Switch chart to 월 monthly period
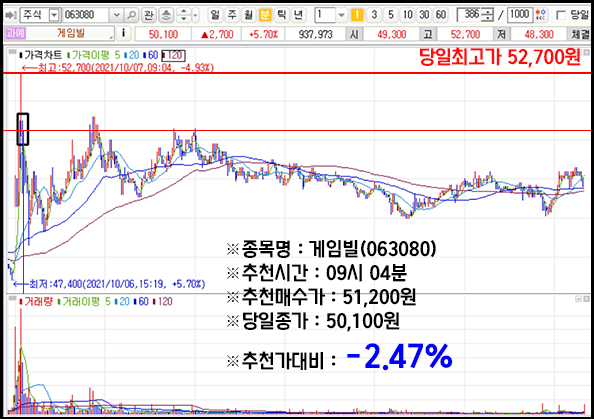 click(x=249, y=15)
